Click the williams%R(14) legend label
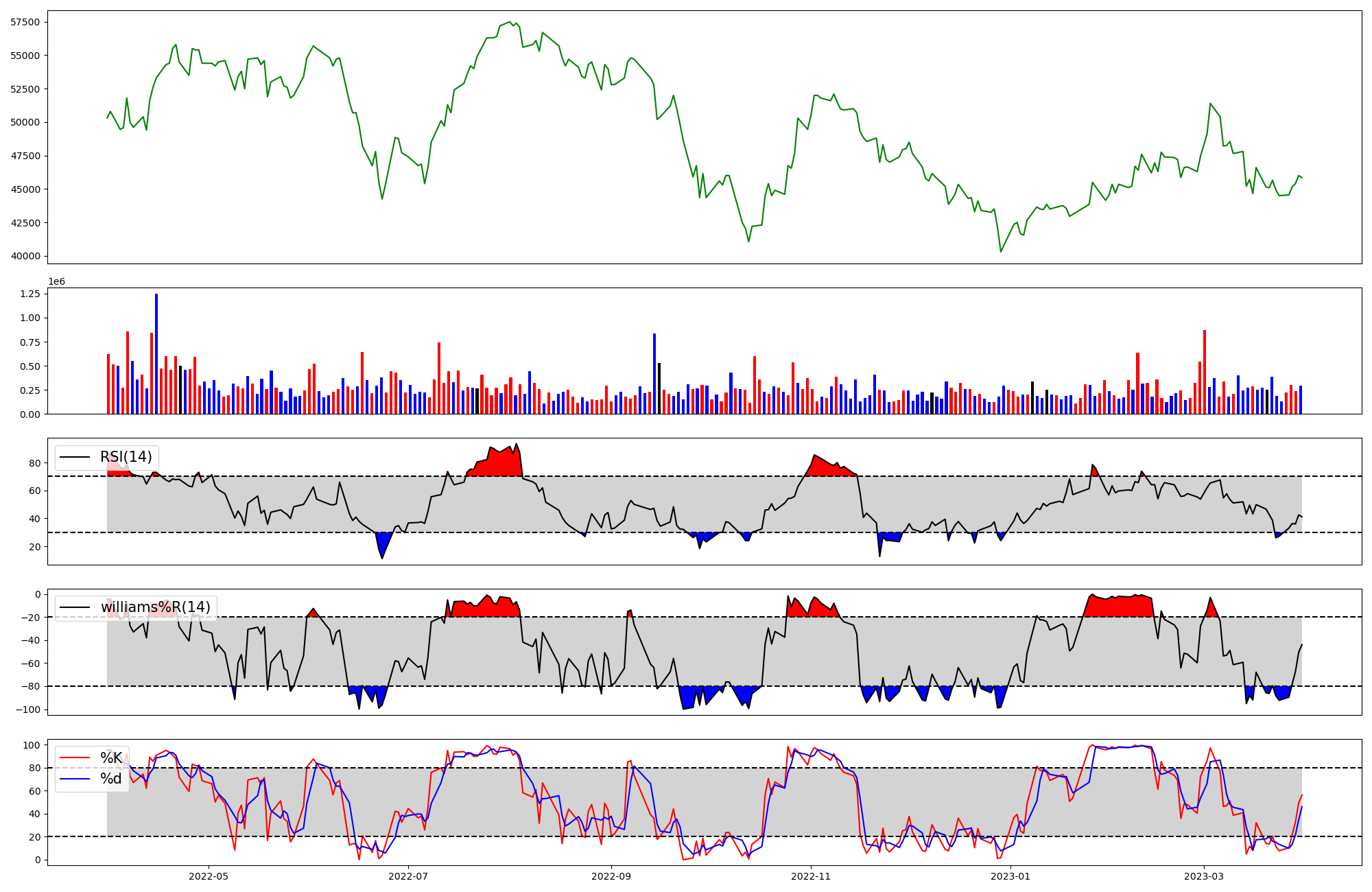The image size is (1372, 892). click(155, 607)
